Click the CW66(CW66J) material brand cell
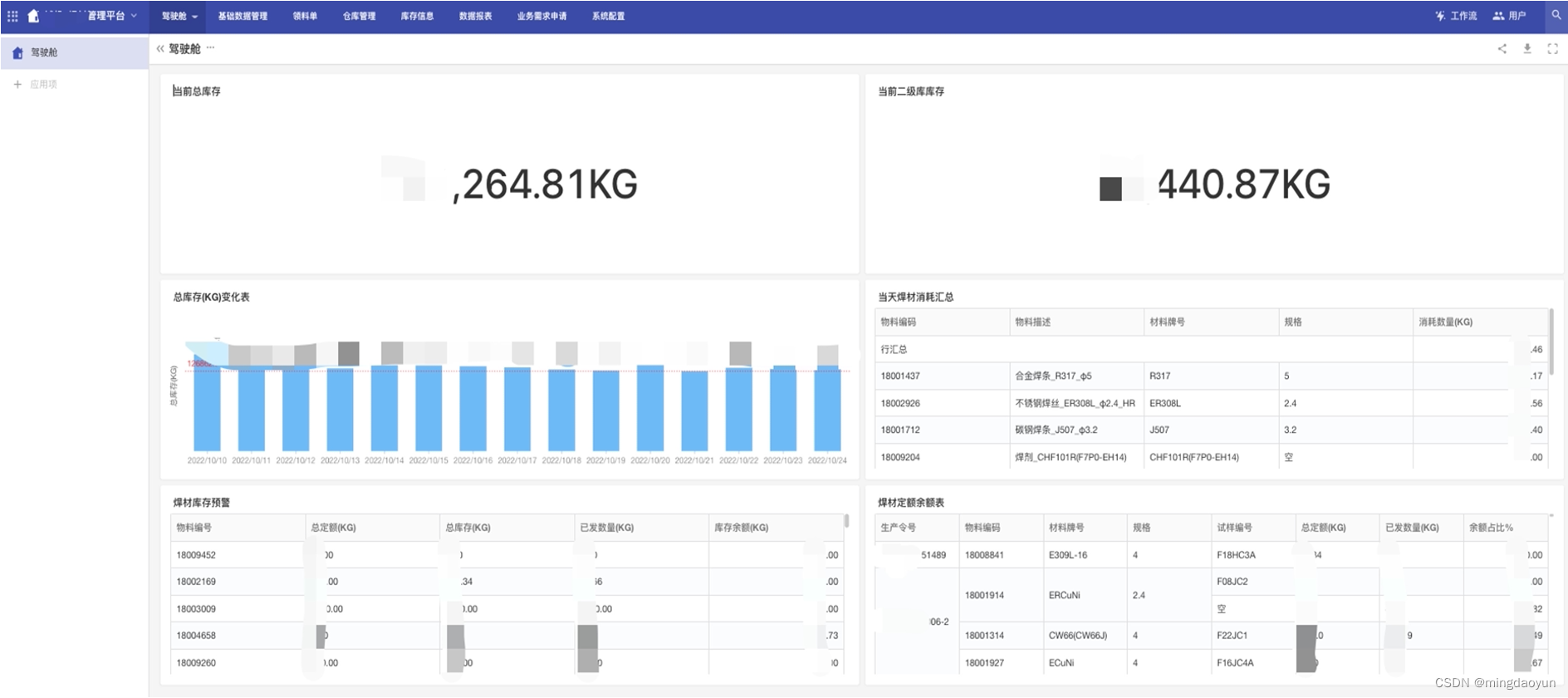Viewport: 1568px width, 698px height. (1085, 636)
